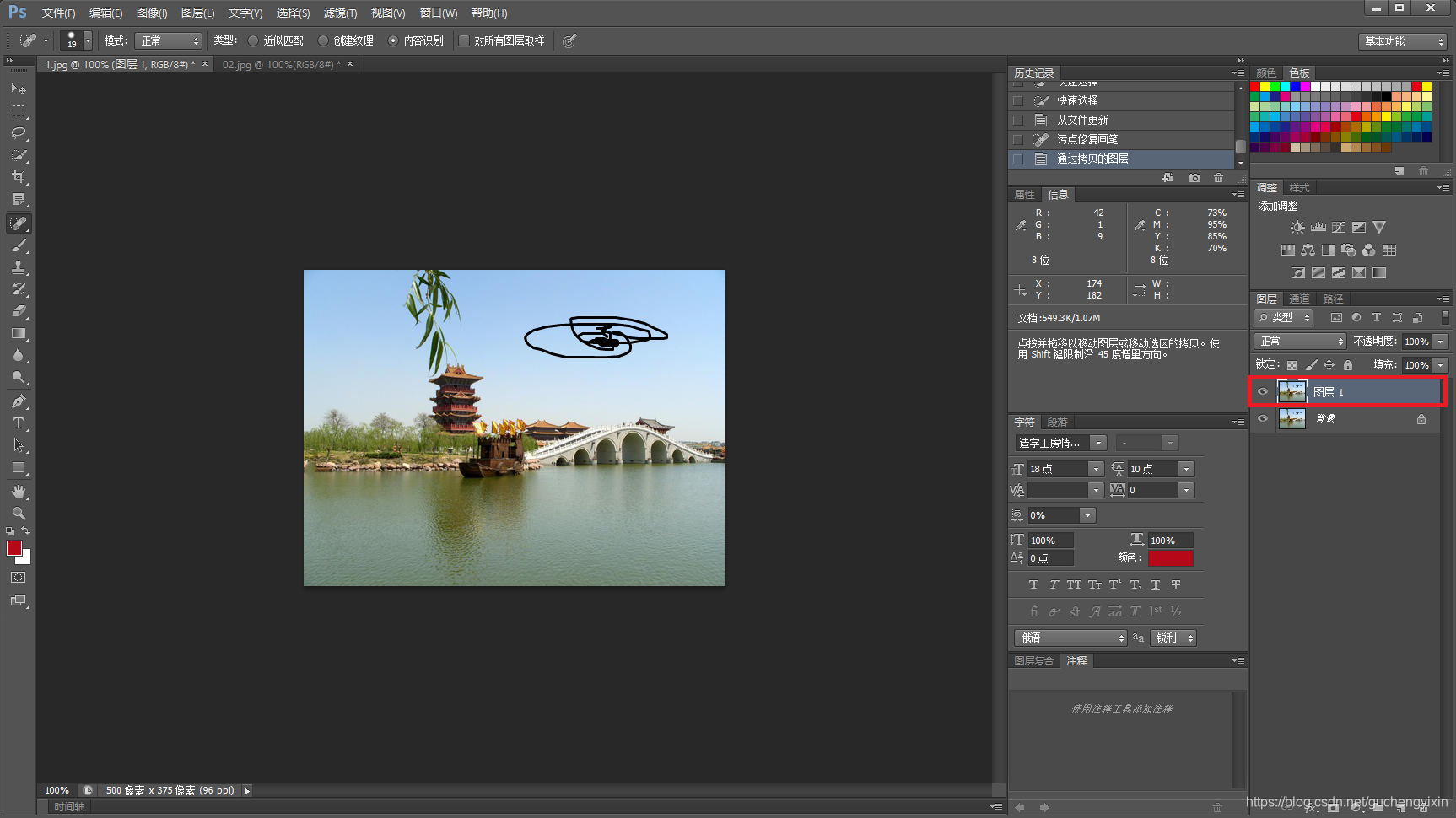The width and height of the screenshot is (1456, 818).
Task: Create new snapshot camera icon in History
Action: 1194,178
